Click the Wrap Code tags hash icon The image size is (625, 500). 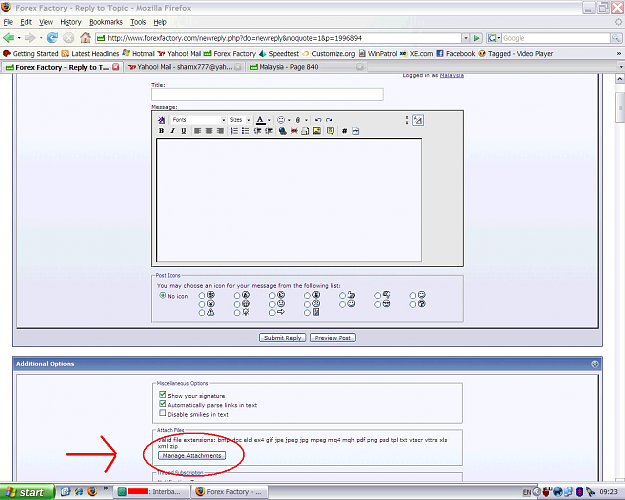click(344, 131)
